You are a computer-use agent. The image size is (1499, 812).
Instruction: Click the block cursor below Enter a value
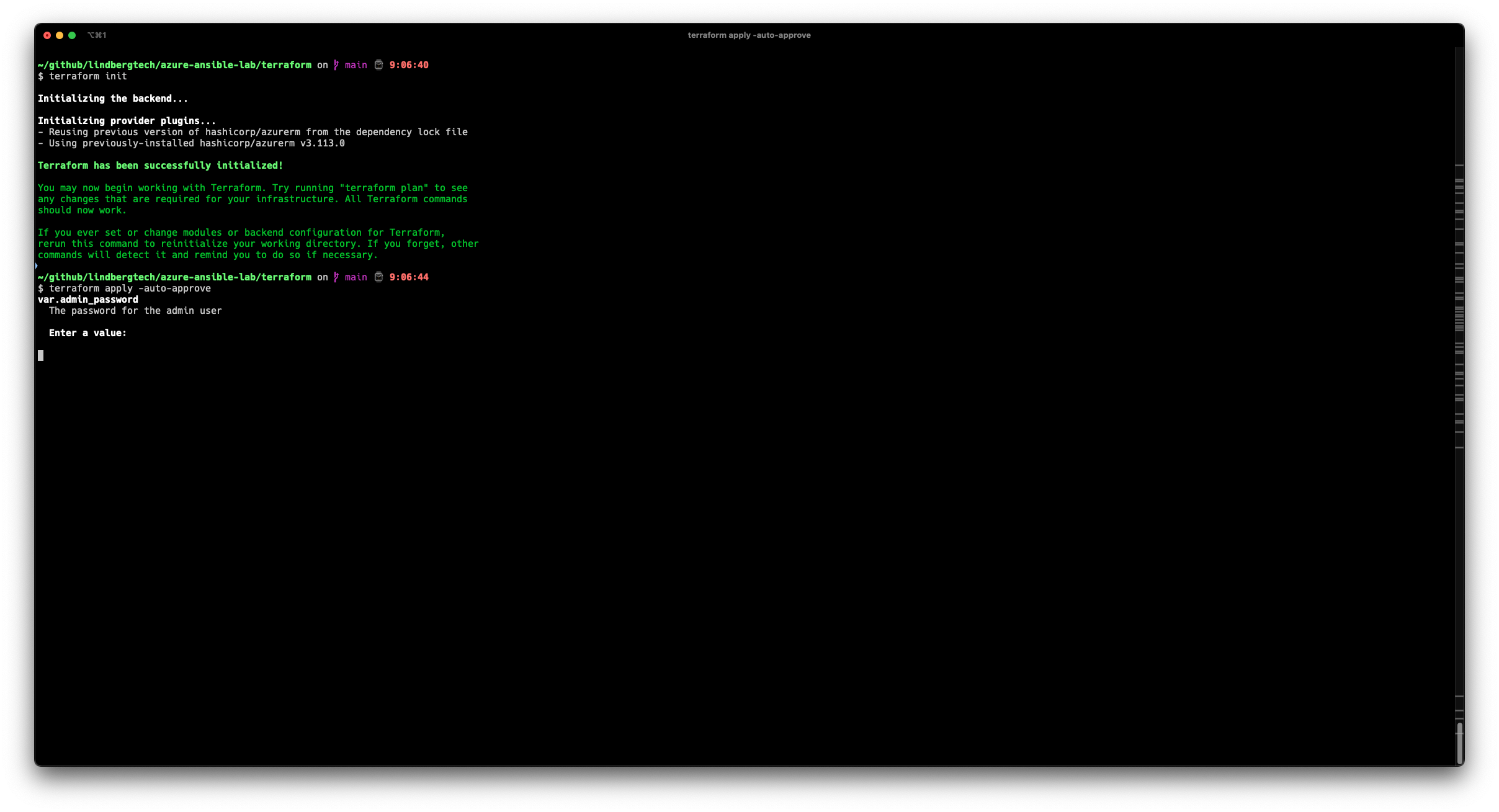41,355
